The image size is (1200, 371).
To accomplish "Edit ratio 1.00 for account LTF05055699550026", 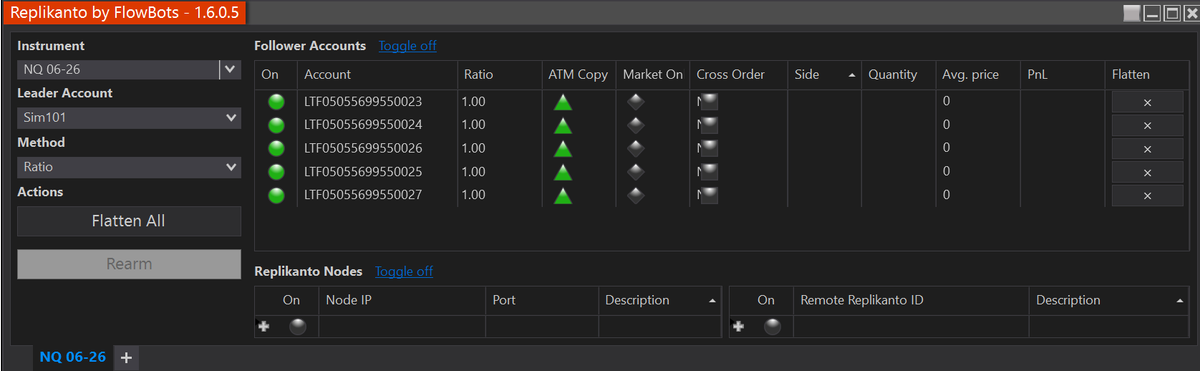I will pos(474,148).
